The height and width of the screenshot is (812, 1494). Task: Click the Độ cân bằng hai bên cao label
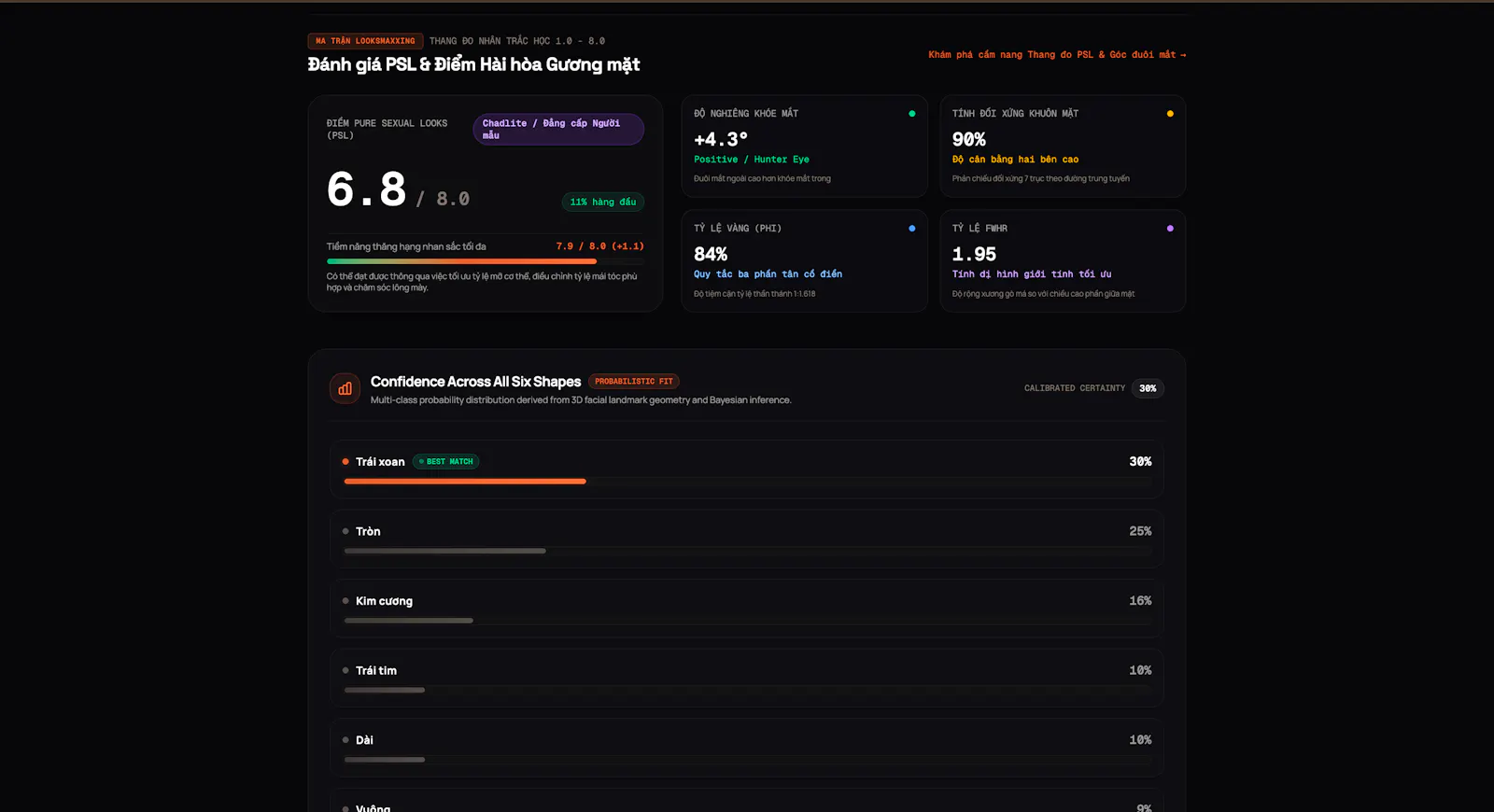[x=1016, y=160]
